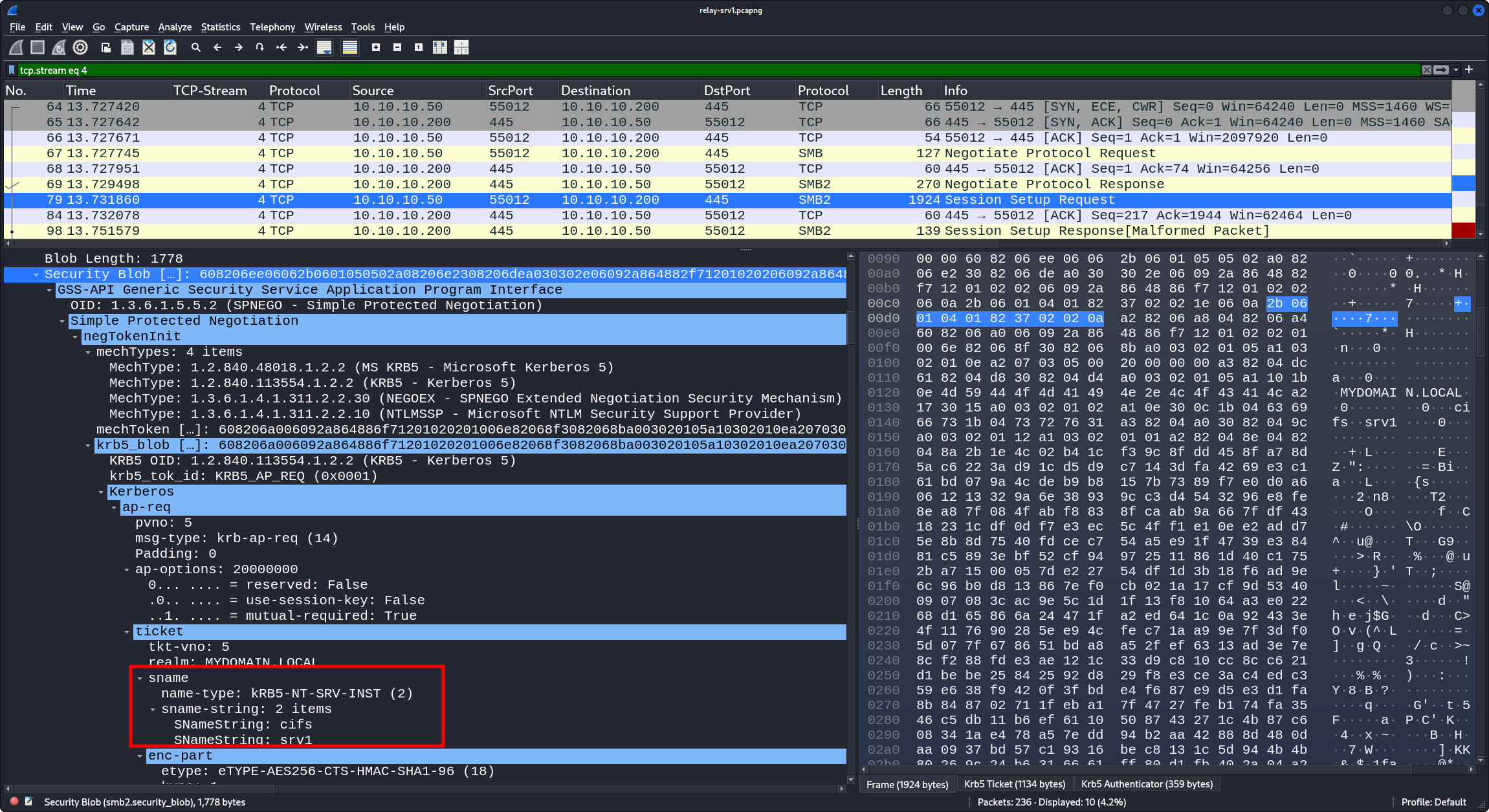Add a display filter button
Viewport: 1489px width, 812px height.
[1469, 69]
